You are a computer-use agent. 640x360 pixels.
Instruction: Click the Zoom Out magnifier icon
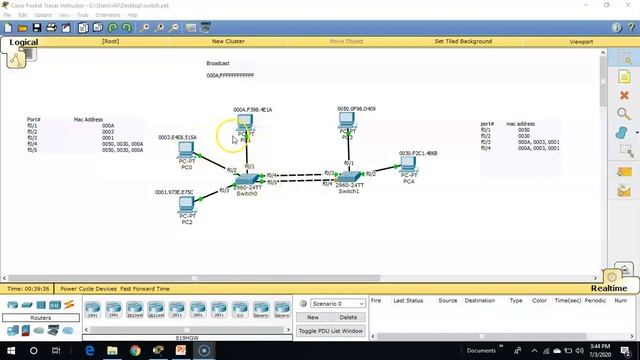tap(174, 28)
